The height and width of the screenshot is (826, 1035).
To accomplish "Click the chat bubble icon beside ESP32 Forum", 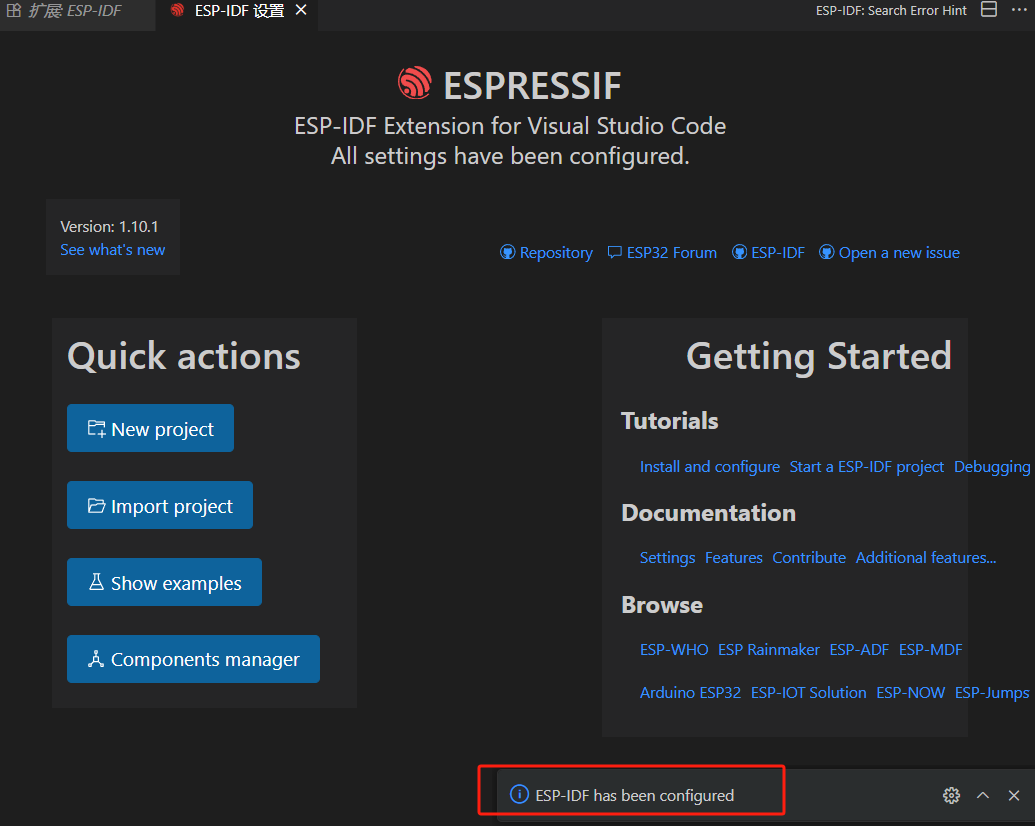I will (x=614, y=252).
